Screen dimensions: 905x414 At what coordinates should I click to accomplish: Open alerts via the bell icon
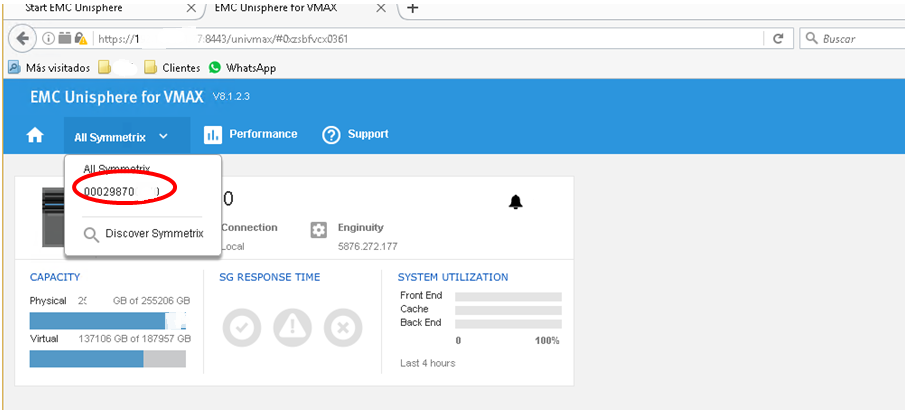[x=515, y=202]
